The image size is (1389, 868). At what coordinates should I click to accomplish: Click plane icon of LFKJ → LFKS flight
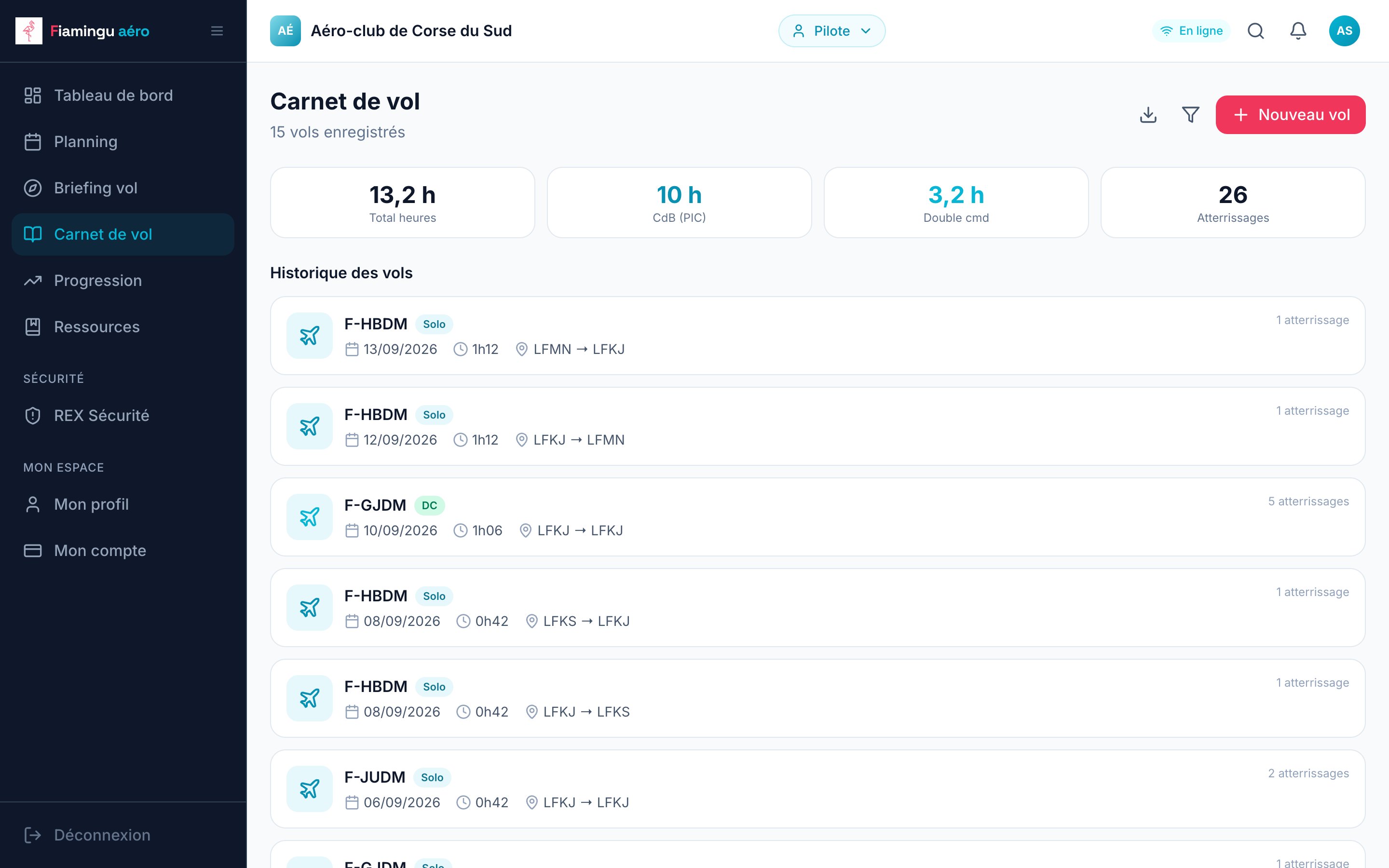point(309,699)
